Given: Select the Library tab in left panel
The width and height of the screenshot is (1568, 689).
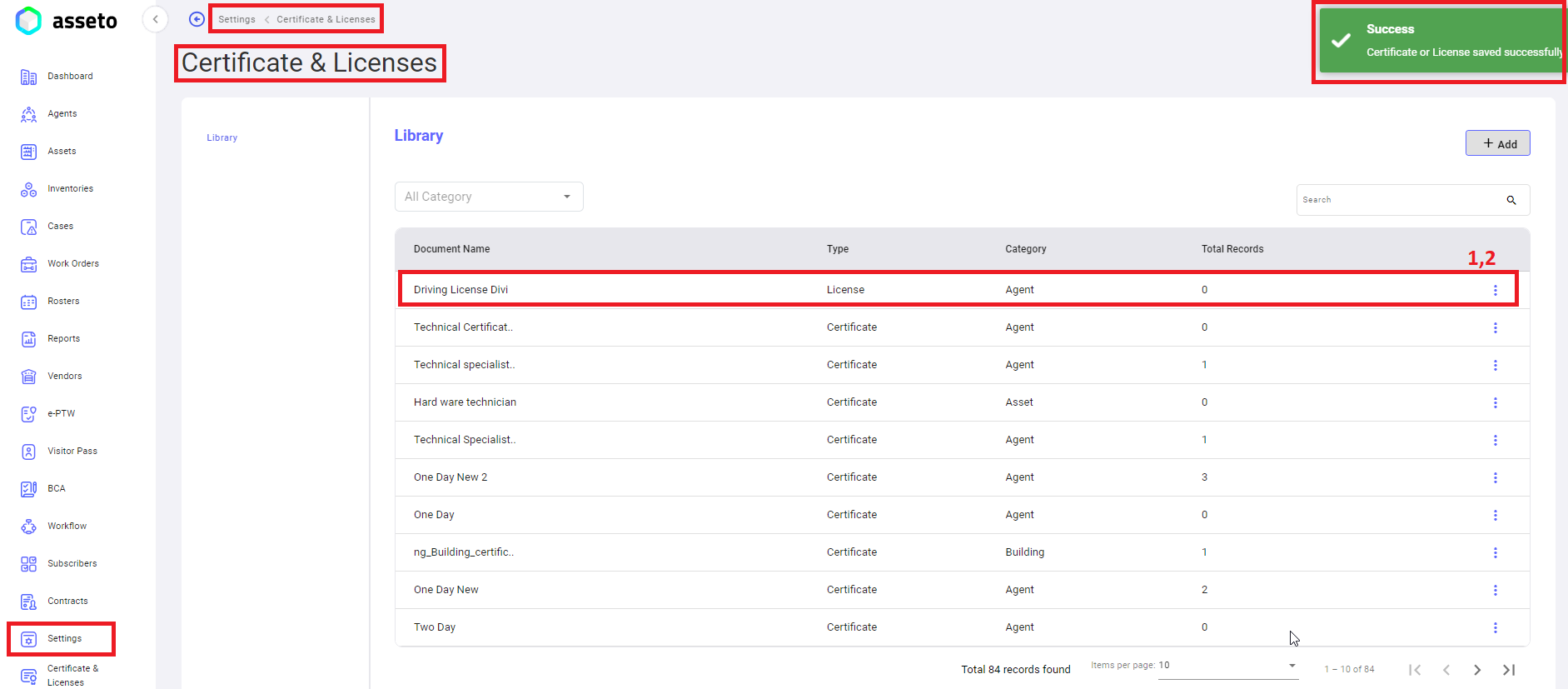Looking at the screenshot, I should click(x=222, y=138).
